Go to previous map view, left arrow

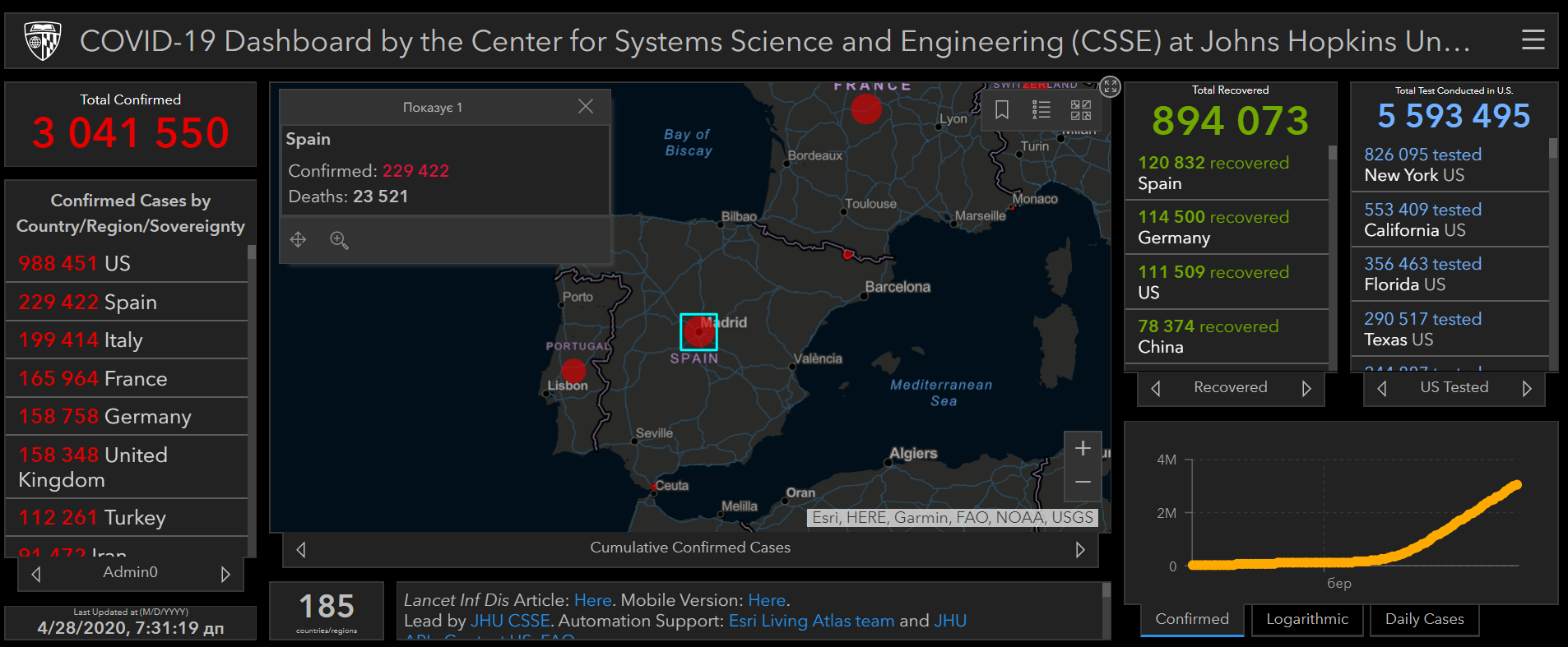301,549
